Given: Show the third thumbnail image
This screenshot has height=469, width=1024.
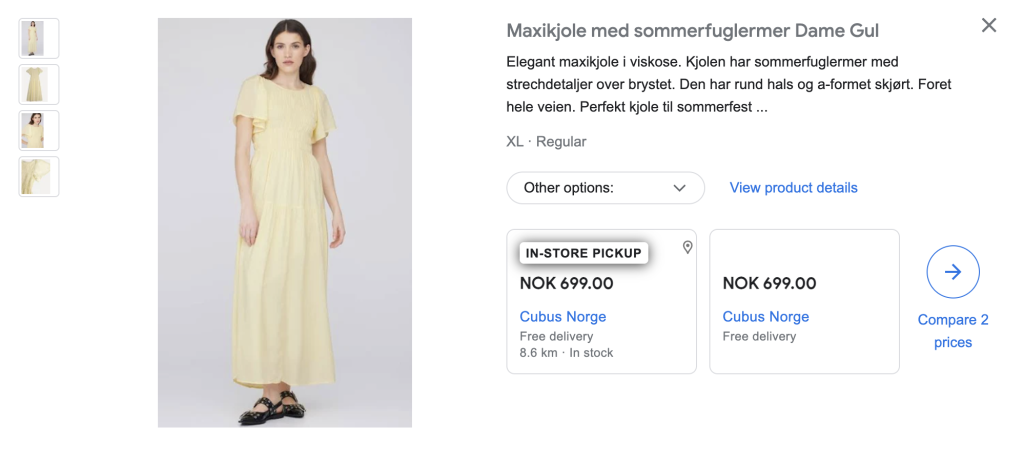Looking at the screenshot, I should (x=39, y=130).
